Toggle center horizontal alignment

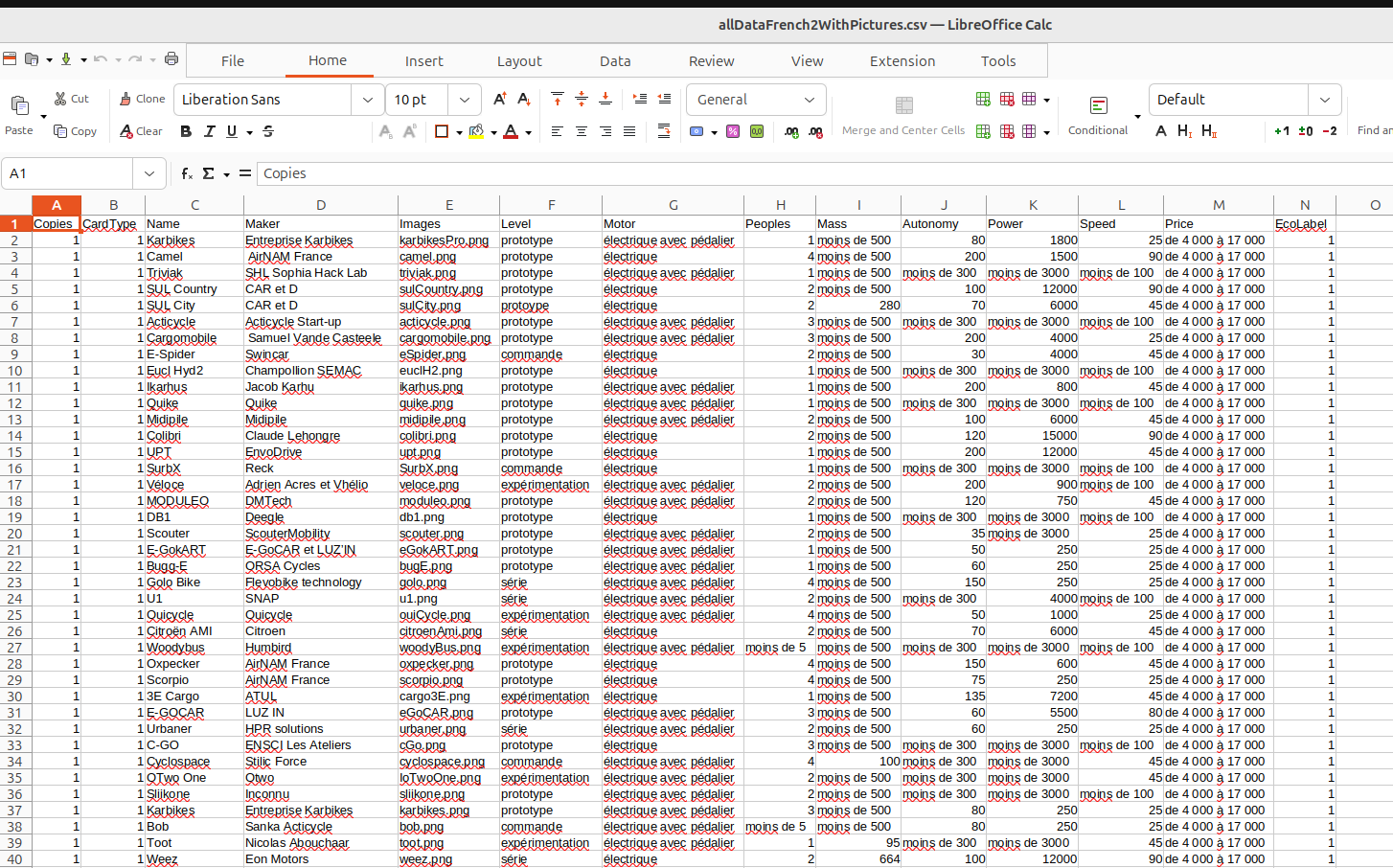point(582,131)
